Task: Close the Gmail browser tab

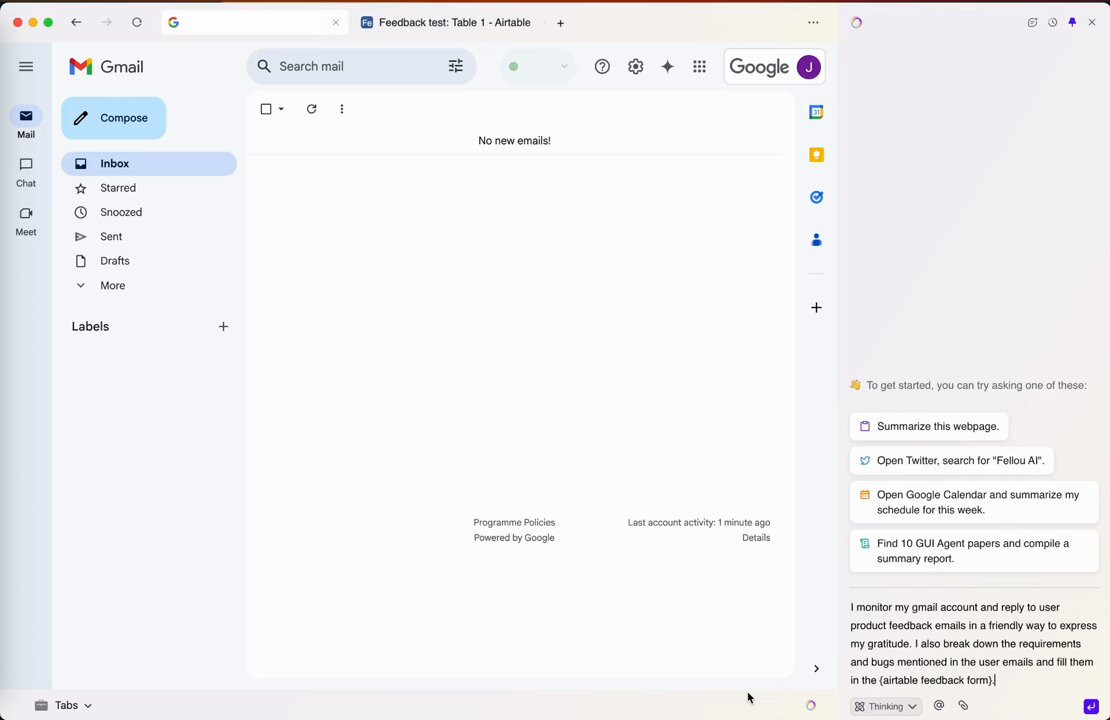Action: click(x=336, y=23)
